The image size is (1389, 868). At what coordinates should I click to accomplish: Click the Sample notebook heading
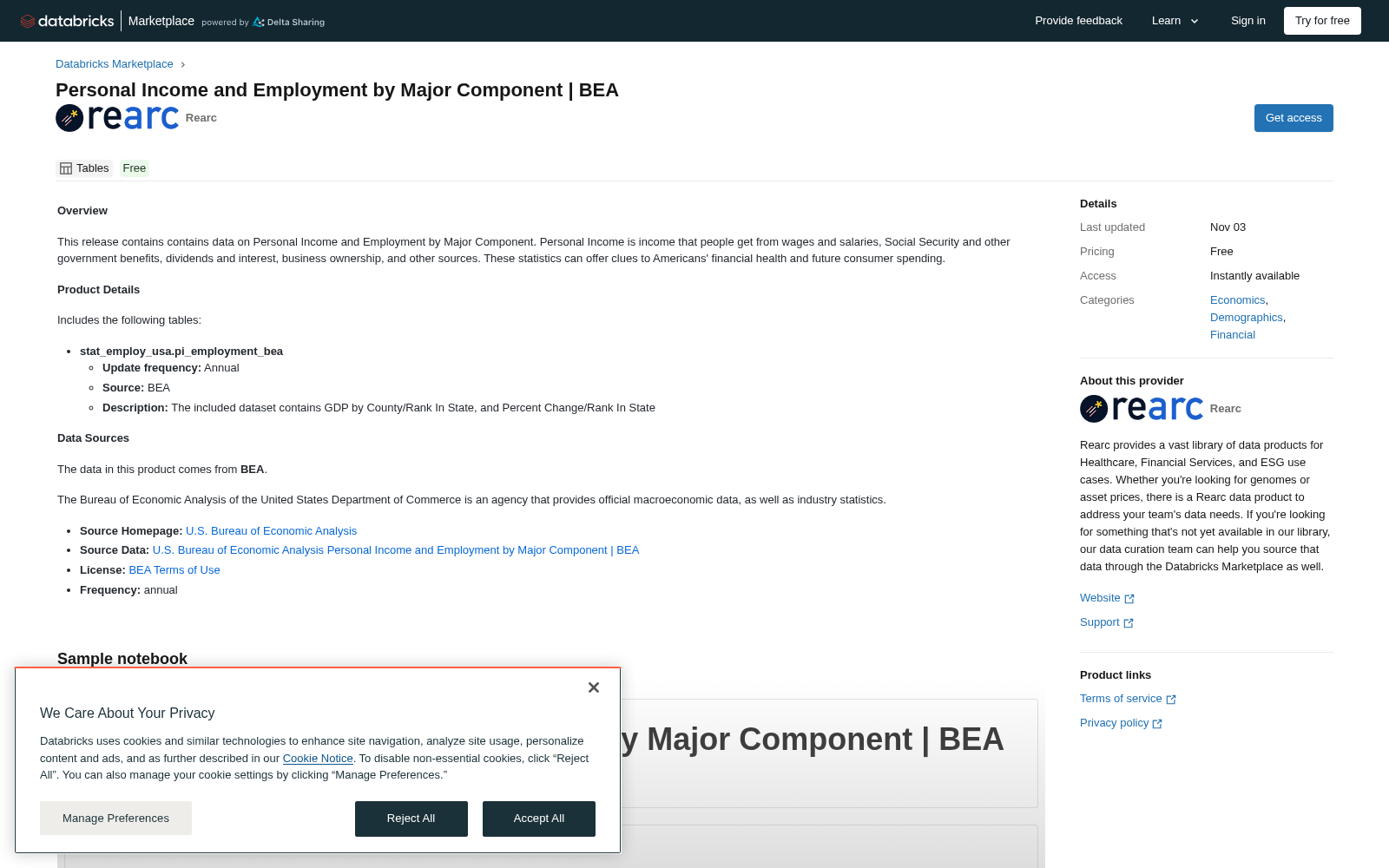[122, 659]
